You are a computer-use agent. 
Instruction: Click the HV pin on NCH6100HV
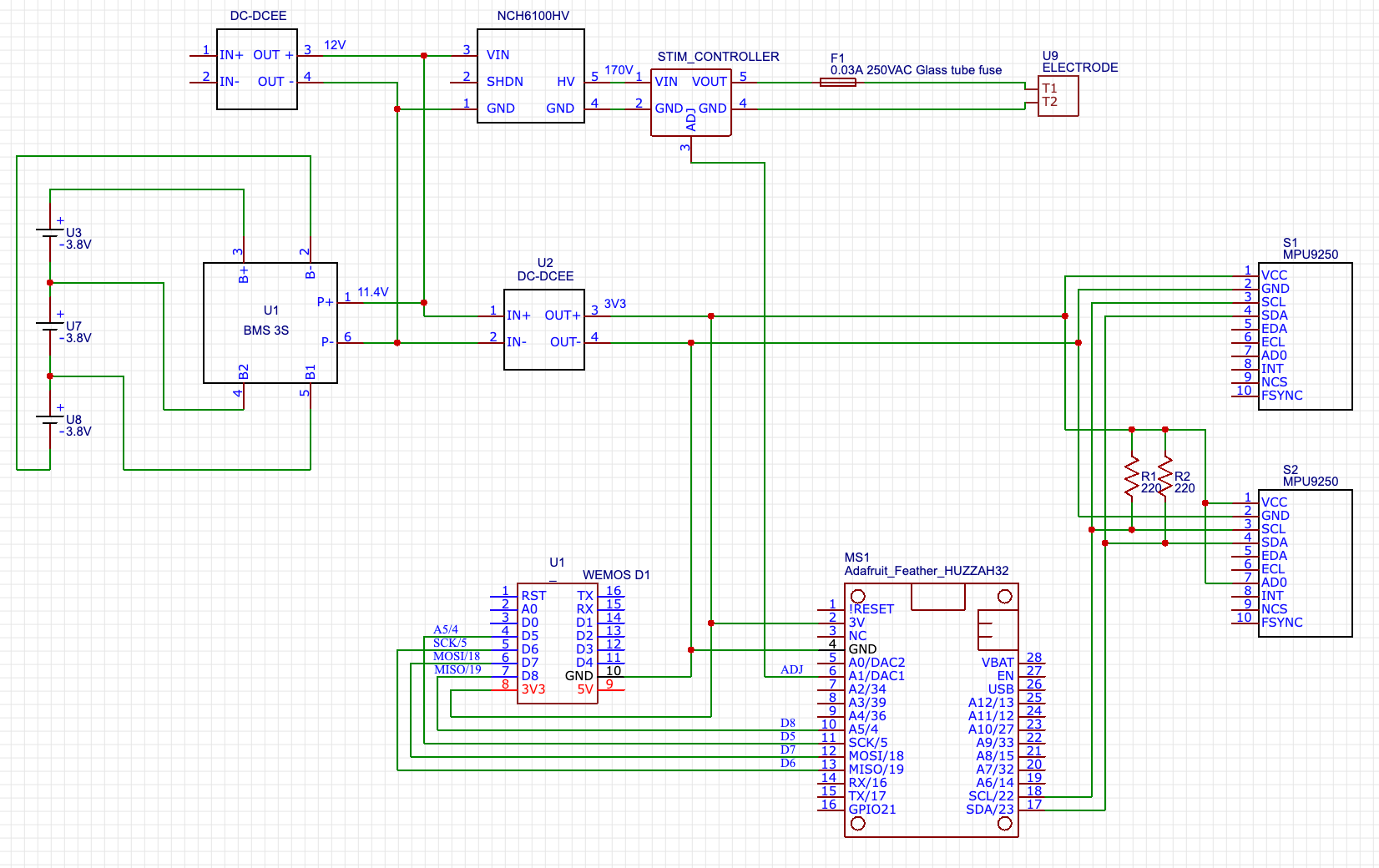tap(566, 82)
